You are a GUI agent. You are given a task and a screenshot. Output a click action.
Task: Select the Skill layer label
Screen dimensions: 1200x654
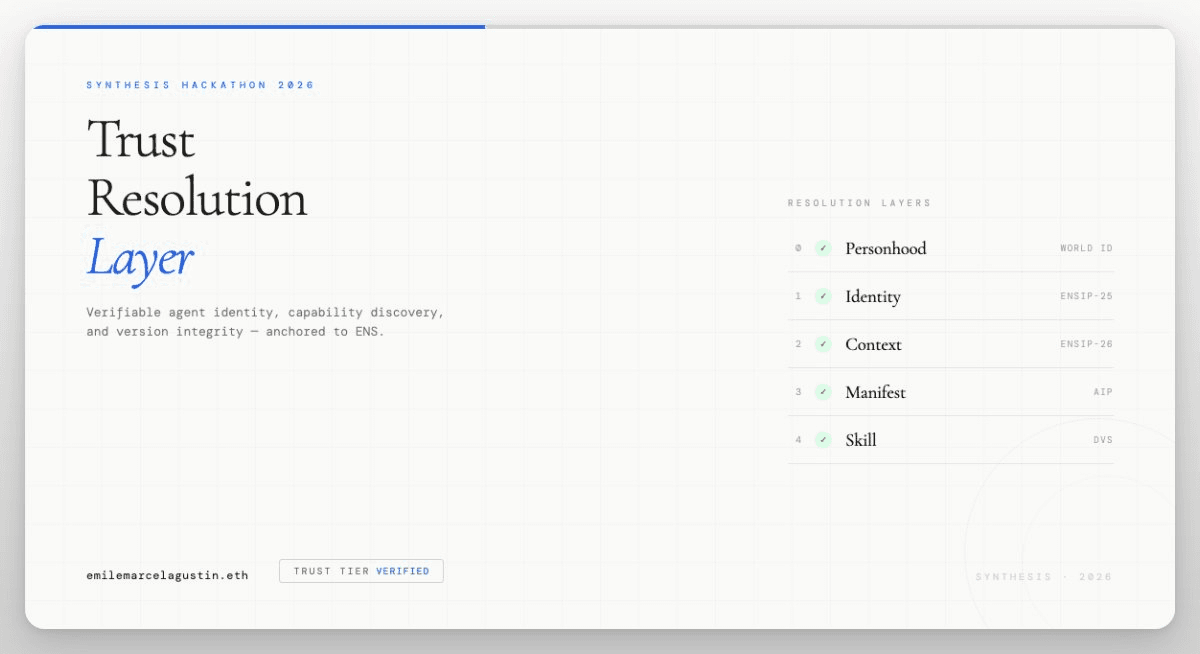pyautogui.click(x=860, y=440)
